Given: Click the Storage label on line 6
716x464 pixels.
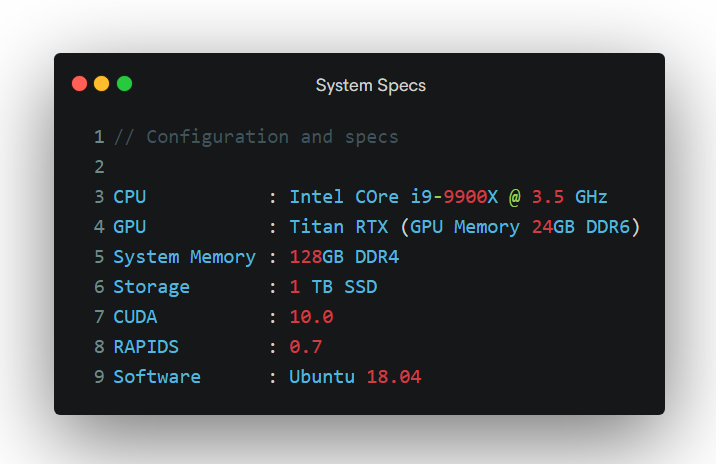Looking at the screenshot, I should click(x=151, y=287).
